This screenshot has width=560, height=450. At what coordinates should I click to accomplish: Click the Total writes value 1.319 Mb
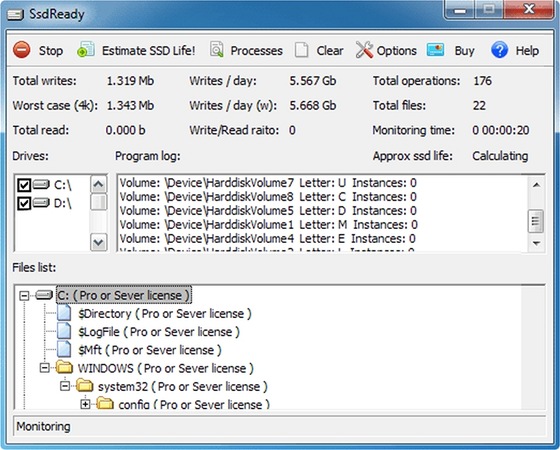click(130, 81)
